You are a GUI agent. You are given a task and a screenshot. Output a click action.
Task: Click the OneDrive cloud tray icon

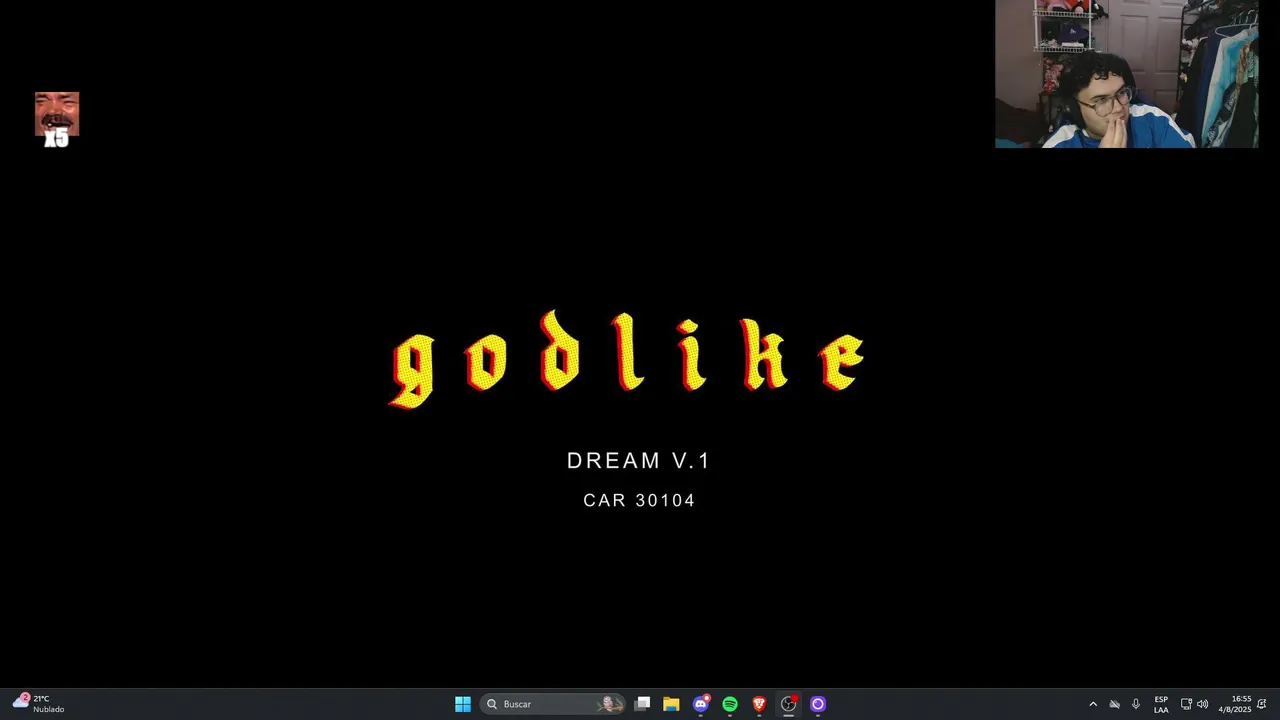(x=1114, y=704)
